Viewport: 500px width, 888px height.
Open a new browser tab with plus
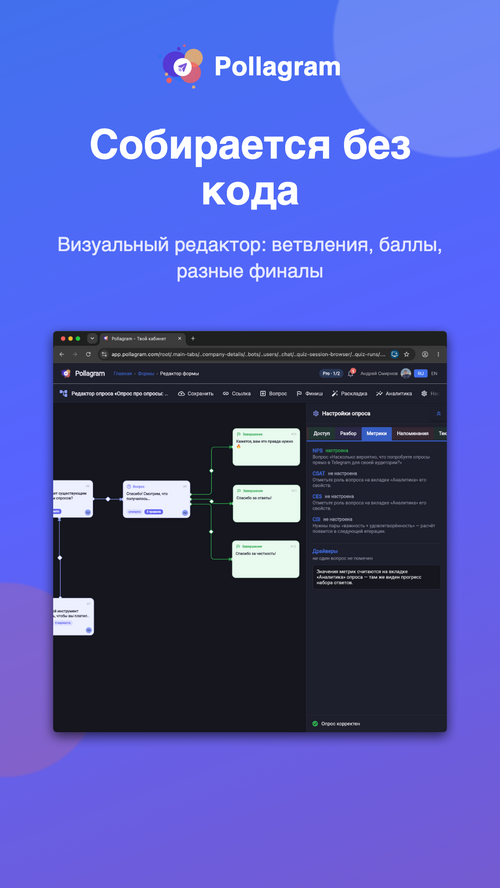coord(193,339)
